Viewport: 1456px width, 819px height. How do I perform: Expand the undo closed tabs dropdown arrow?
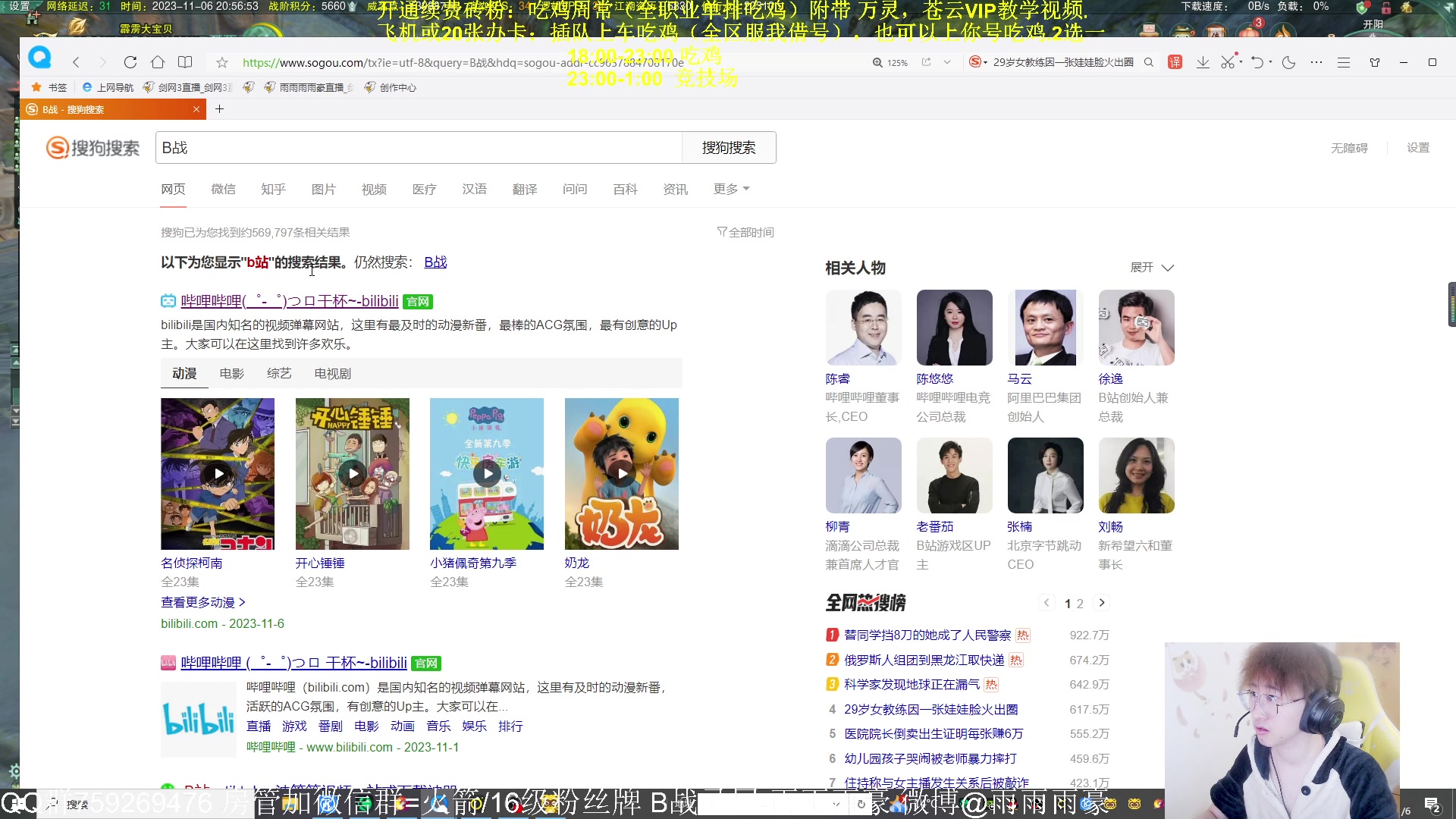coord(1270,62)
